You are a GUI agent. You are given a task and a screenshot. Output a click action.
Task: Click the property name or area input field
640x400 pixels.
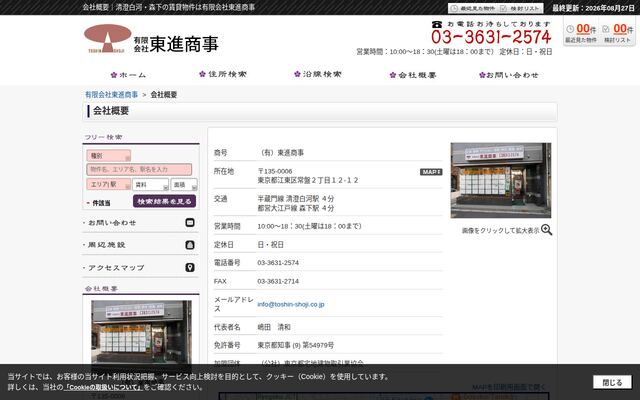pyautogui.click(x=139, y=169)
